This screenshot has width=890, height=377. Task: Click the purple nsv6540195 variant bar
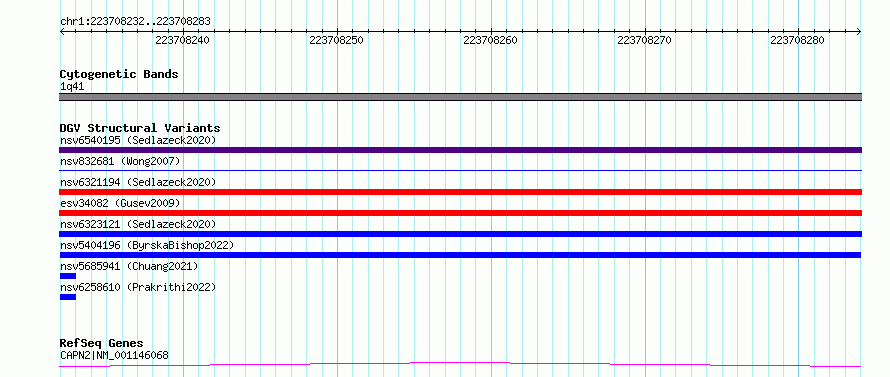pos(460,150)
